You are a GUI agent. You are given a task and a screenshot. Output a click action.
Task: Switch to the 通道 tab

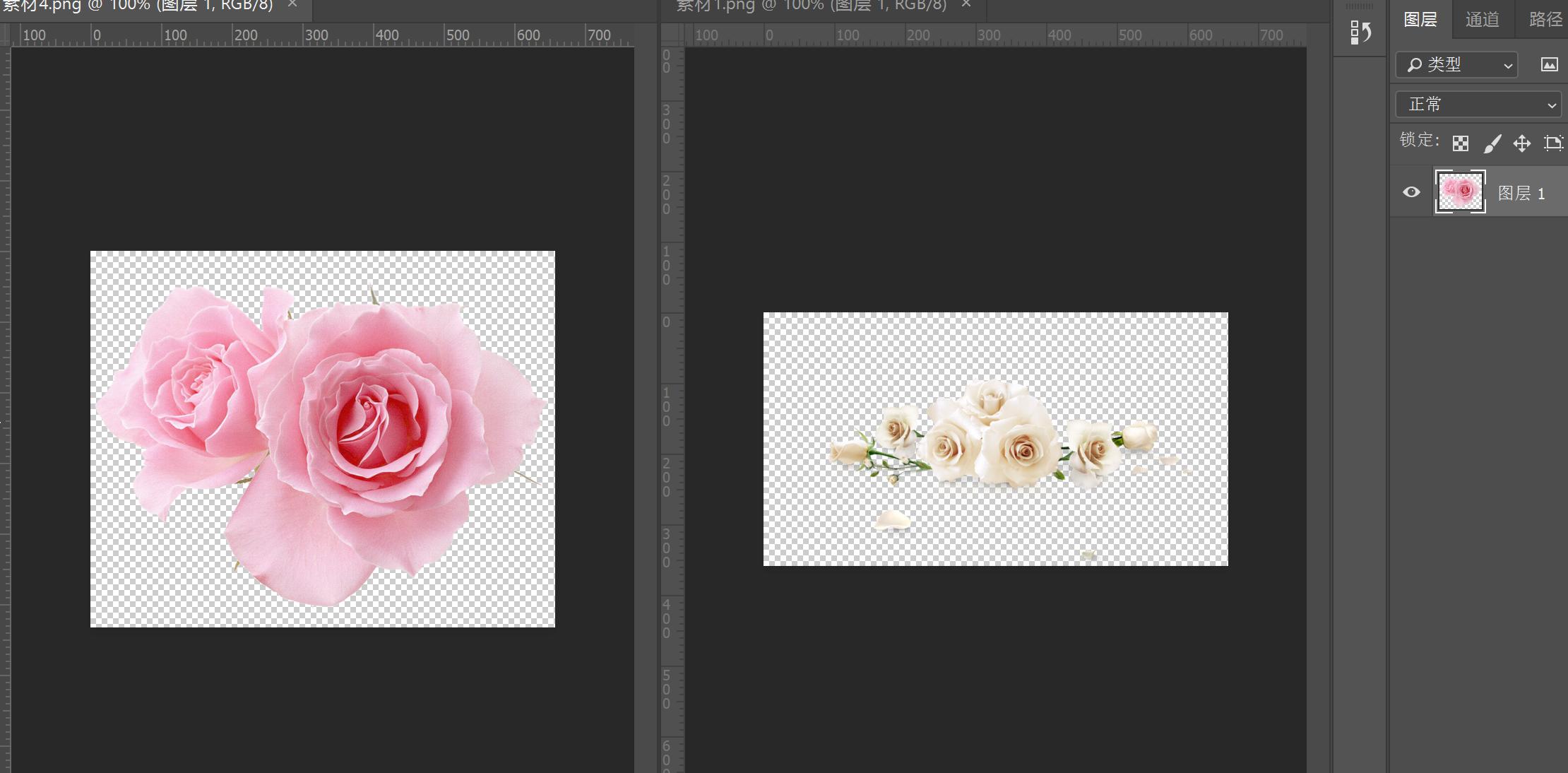[x=1482, y=19]
